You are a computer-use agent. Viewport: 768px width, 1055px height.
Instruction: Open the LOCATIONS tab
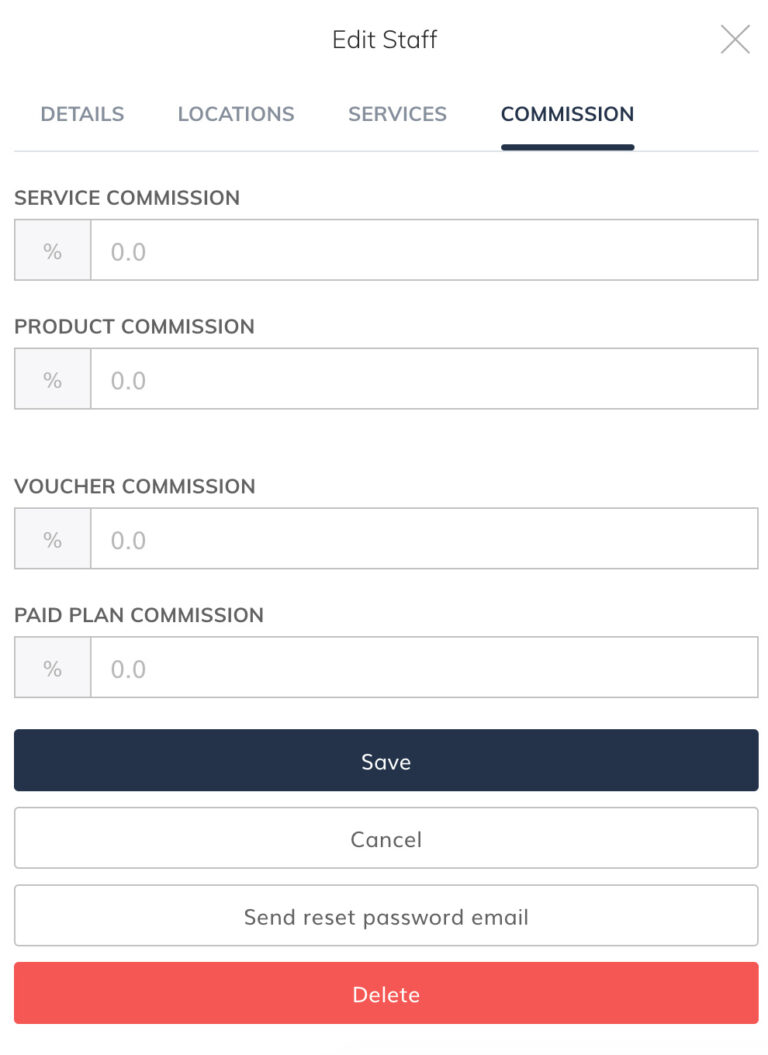point(235,114)
